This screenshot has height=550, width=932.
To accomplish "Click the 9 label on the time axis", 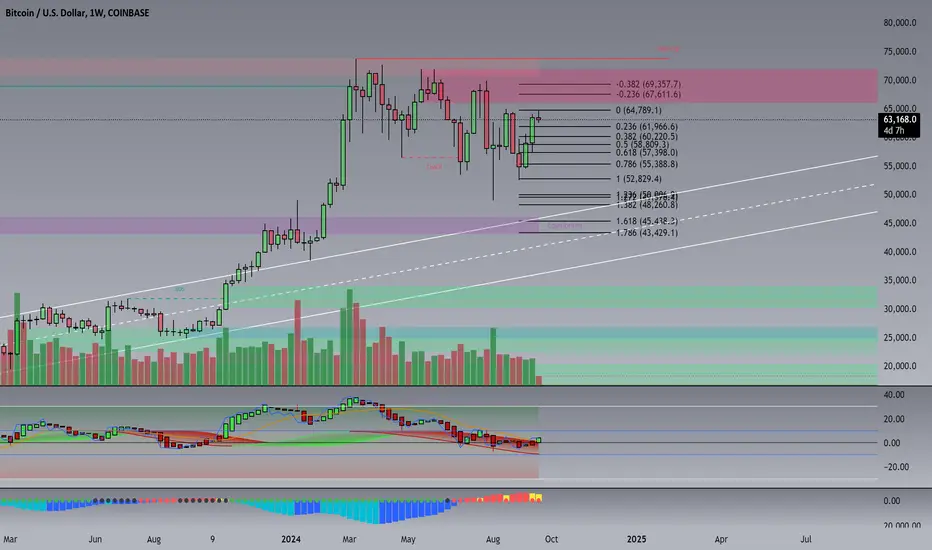I will point(212,539).
